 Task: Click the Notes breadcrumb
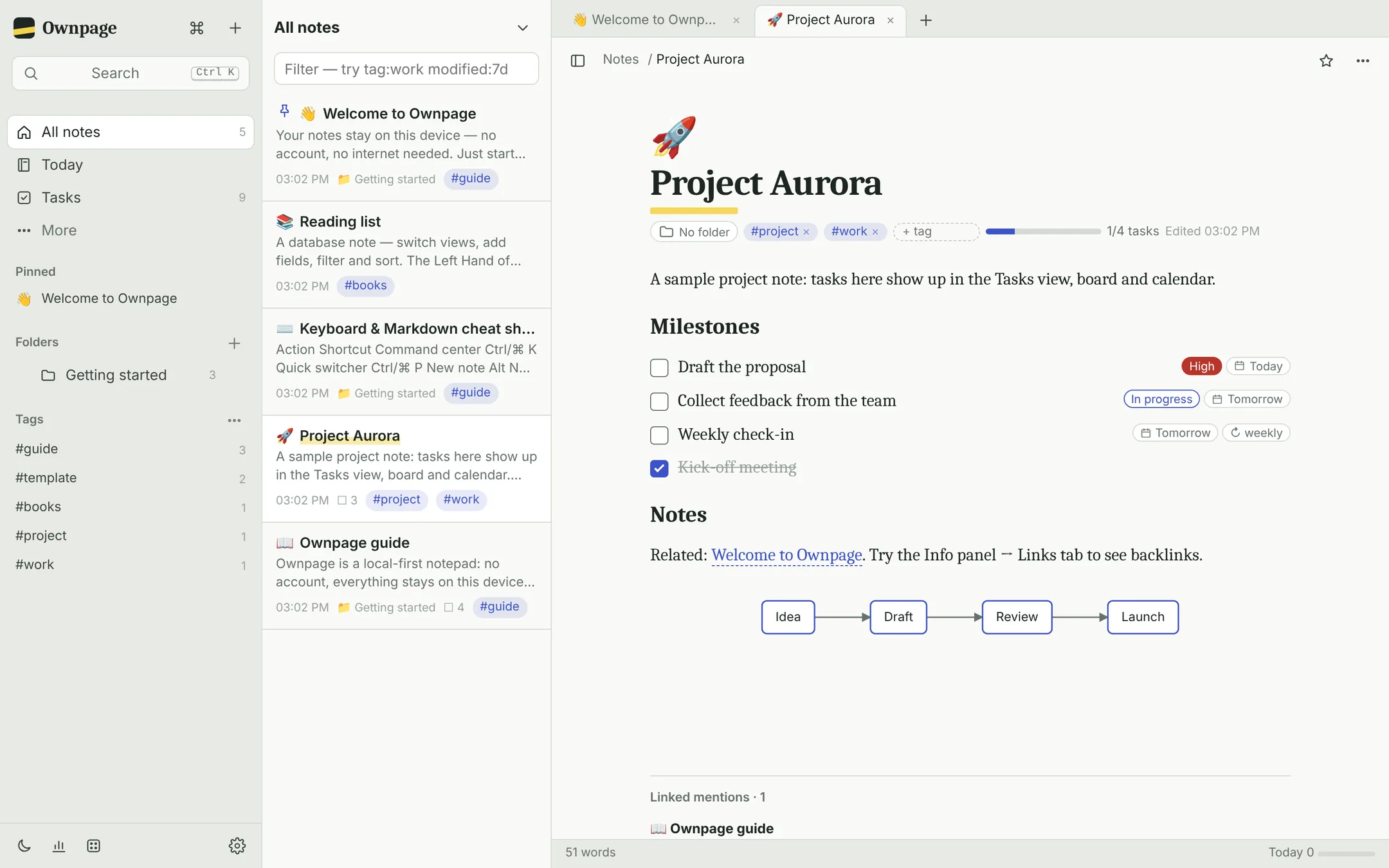click(621, 59)
